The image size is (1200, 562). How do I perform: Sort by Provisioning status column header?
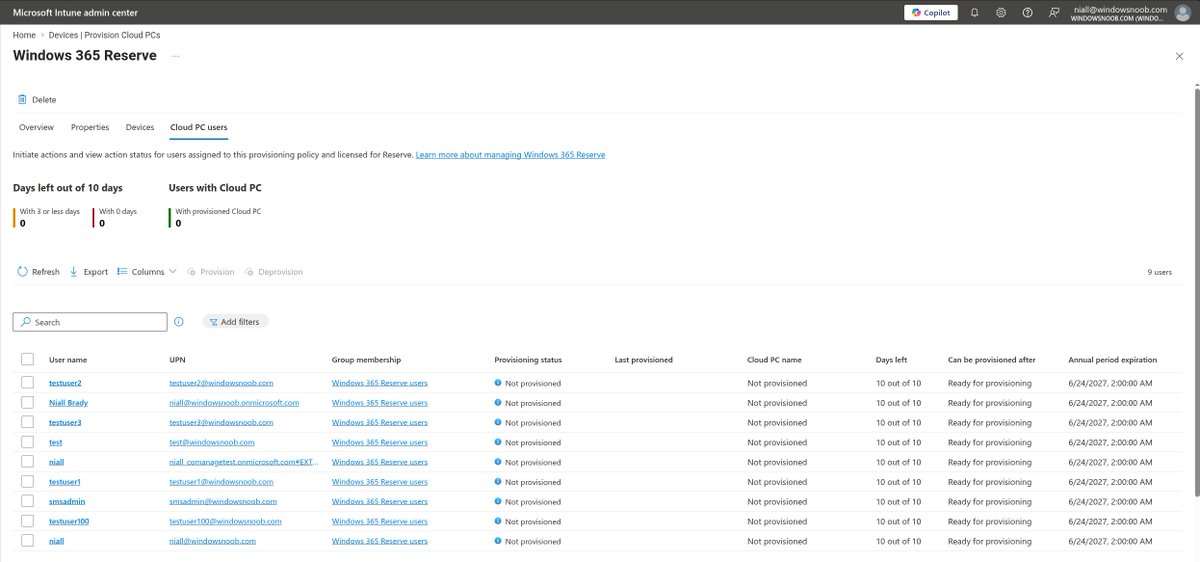coord(528,360)
